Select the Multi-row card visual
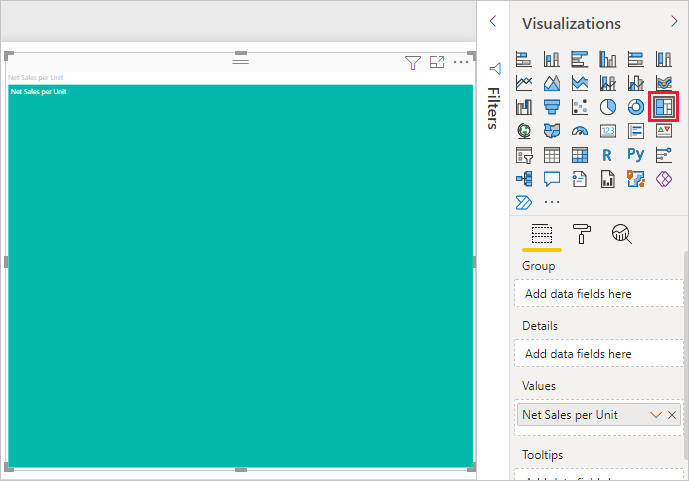Screen dimensions: 689x481 (636, 130)
